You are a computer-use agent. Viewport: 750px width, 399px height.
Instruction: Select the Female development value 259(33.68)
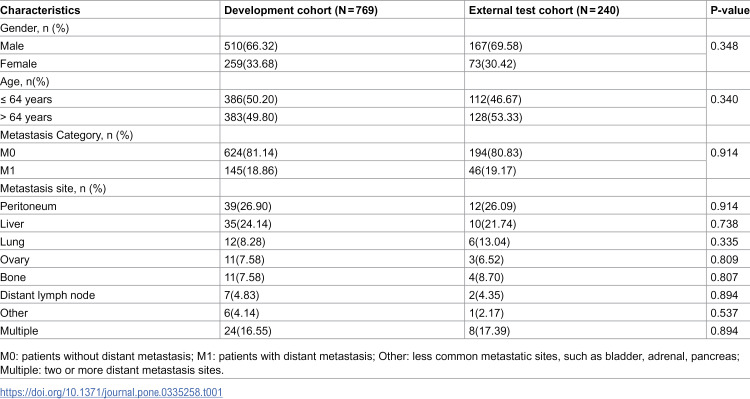(251, 64)
